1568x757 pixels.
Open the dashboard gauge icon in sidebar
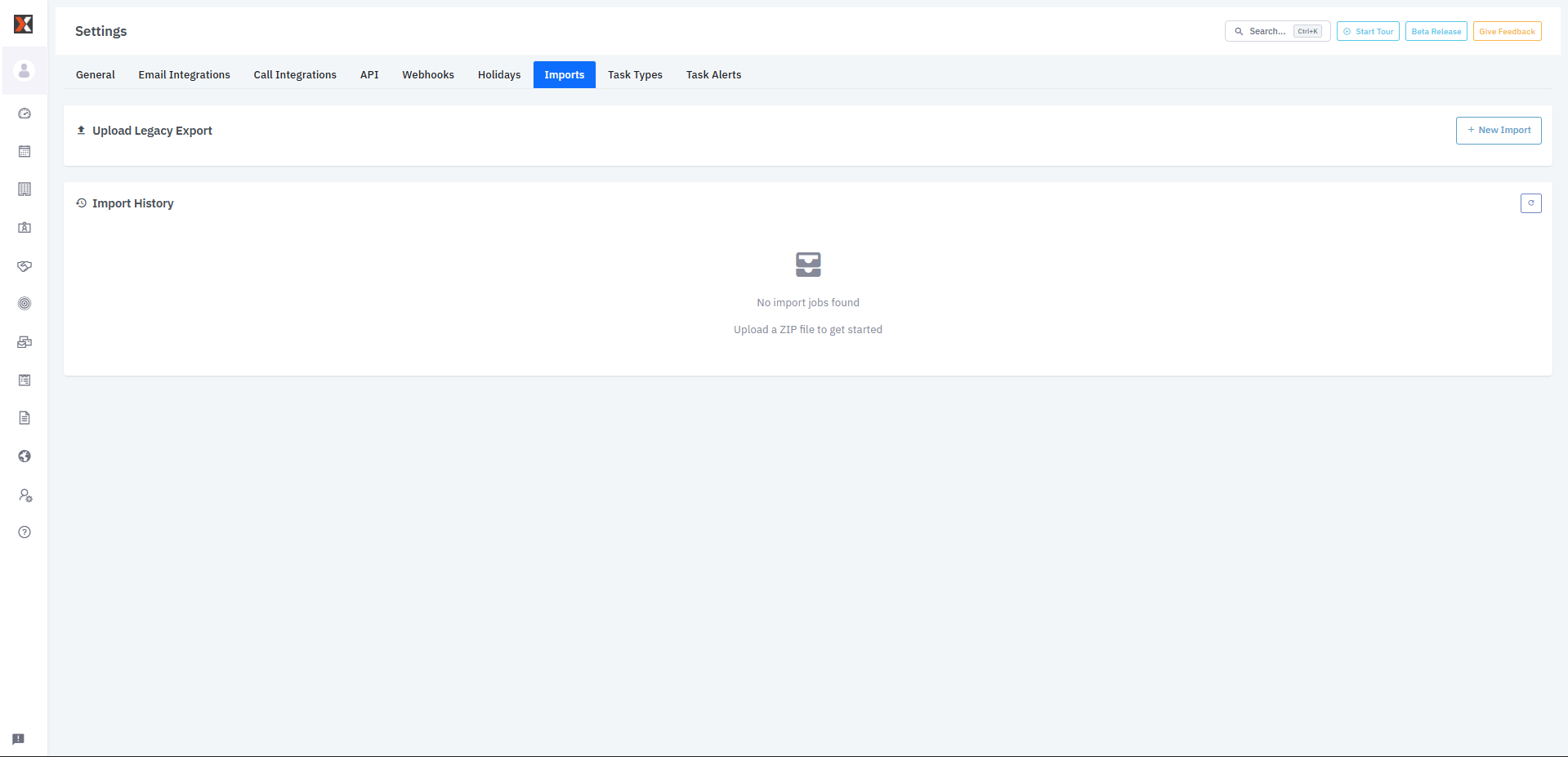25,114
